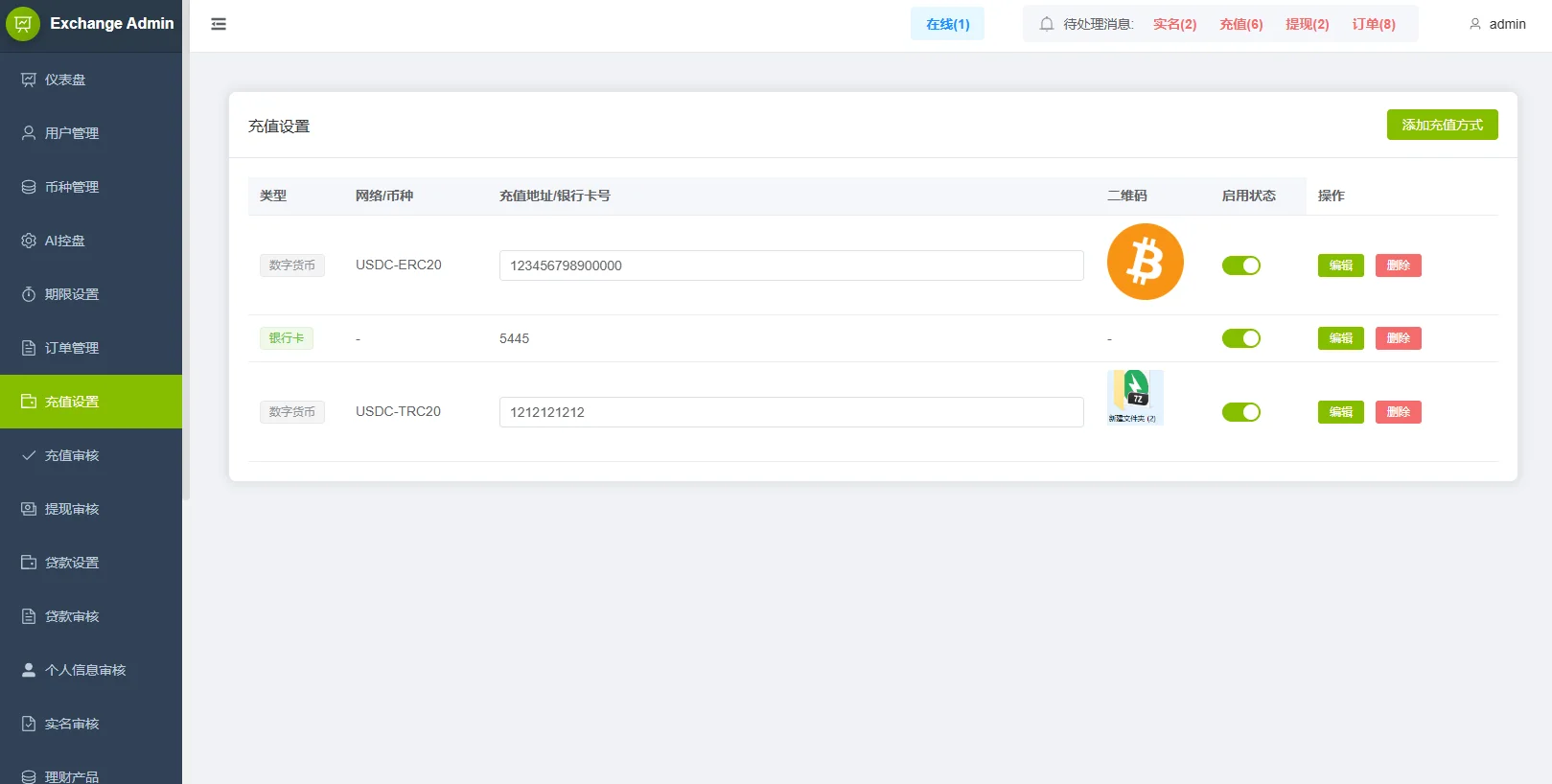This screenshot has width=1552, height=784.
Task: Disable the USDC-ERC20 enable toggle
Action: (x=1241, y=265)
